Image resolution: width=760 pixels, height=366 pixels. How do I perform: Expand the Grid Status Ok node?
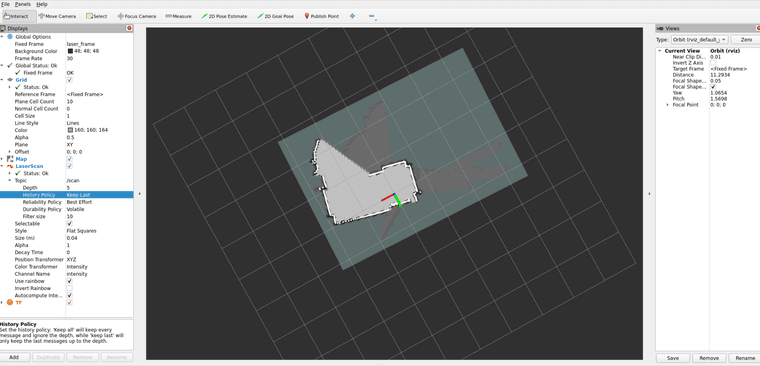click(x=10, y=87)
